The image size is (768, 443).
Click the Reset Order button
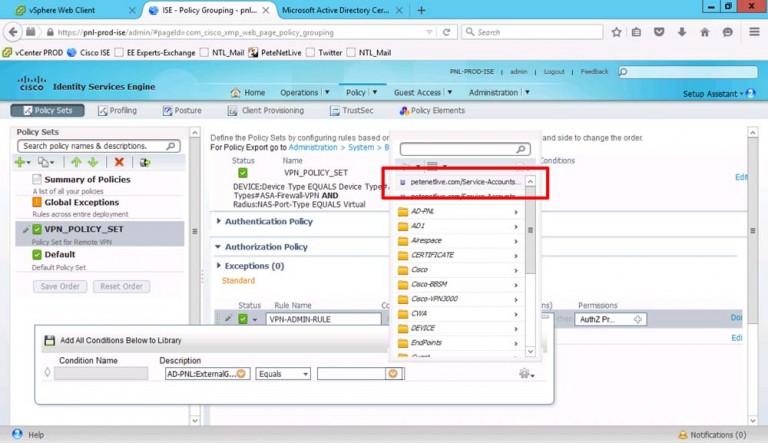pos(121,286)
